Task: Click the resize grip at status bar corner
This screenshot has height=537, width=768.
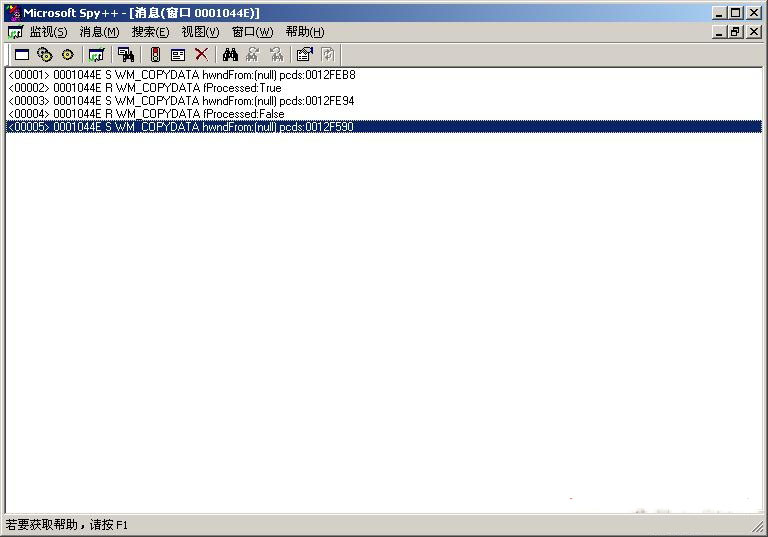Action: (x=758, y=526)
